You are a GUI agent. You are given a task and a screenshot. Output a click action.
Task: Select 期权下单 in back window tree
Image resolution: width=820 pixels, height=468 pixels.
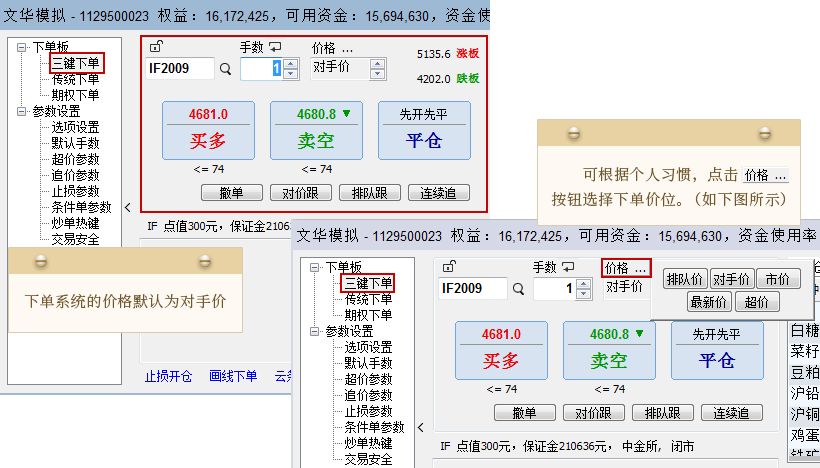[75, 95]
